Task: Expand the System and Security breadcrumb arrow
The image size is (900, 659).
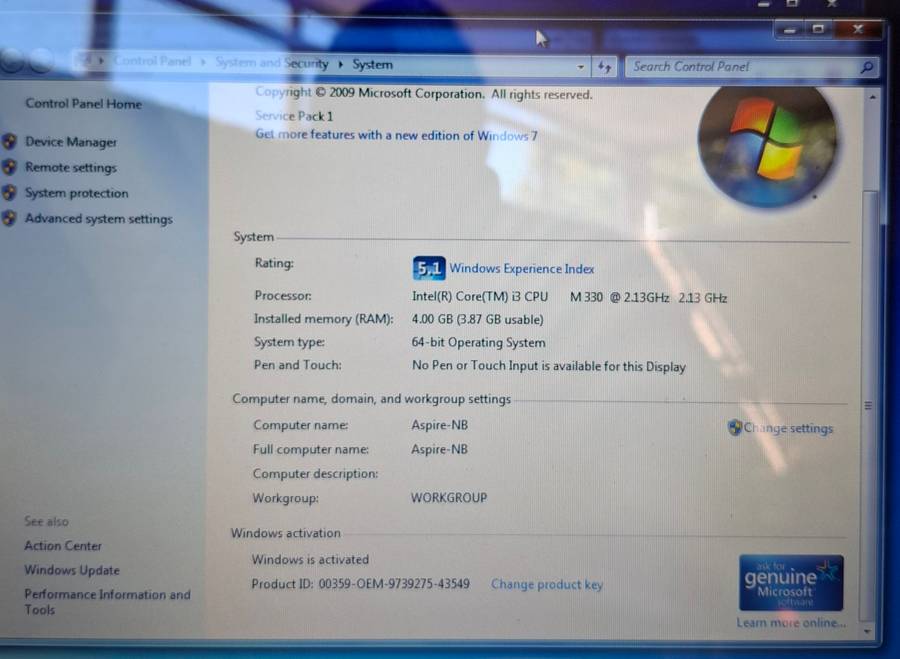Action: tap(340, 64)
